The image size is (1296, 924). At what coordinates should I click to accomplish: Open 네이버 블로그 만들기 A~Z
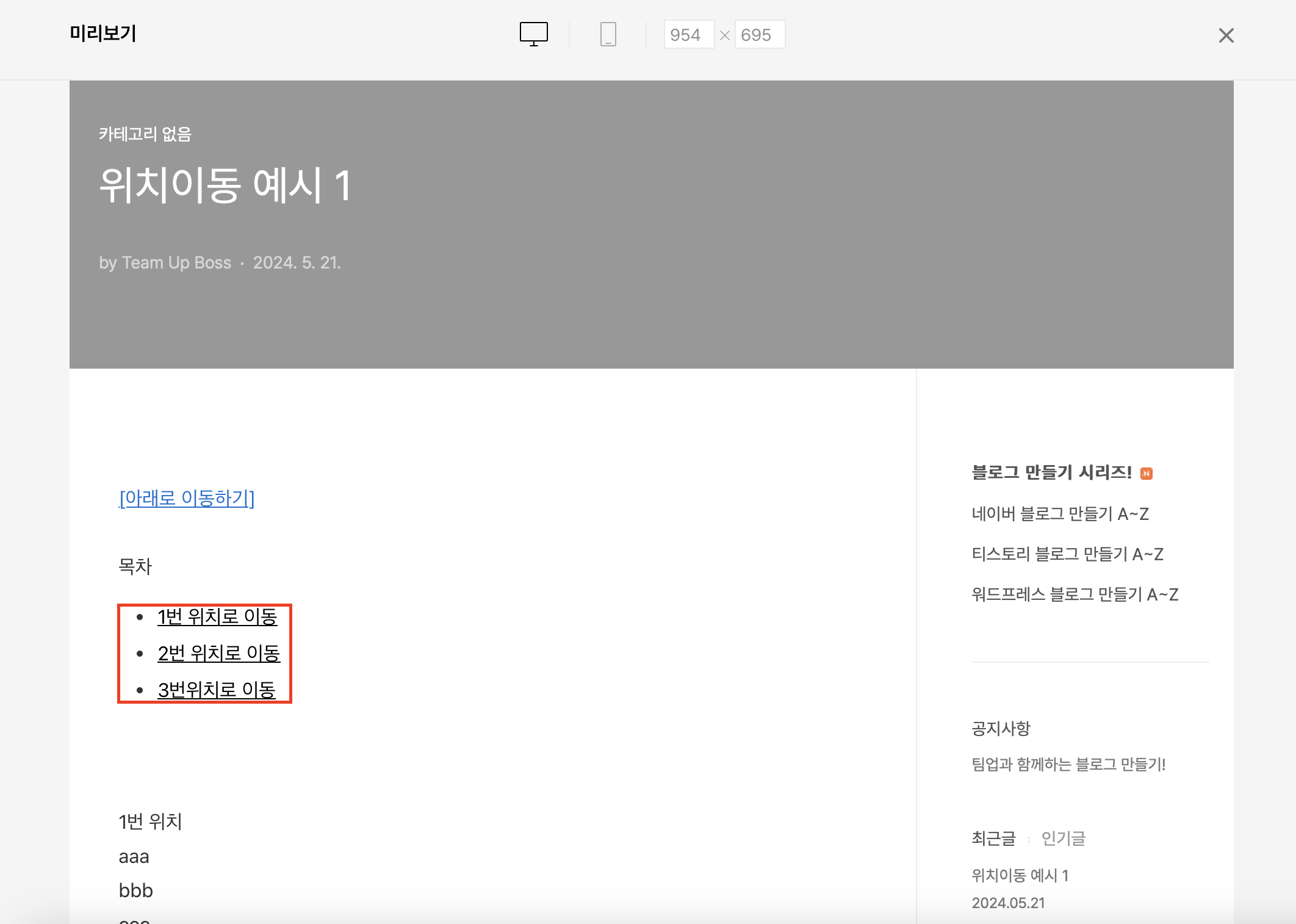[x=1060, y=514]
